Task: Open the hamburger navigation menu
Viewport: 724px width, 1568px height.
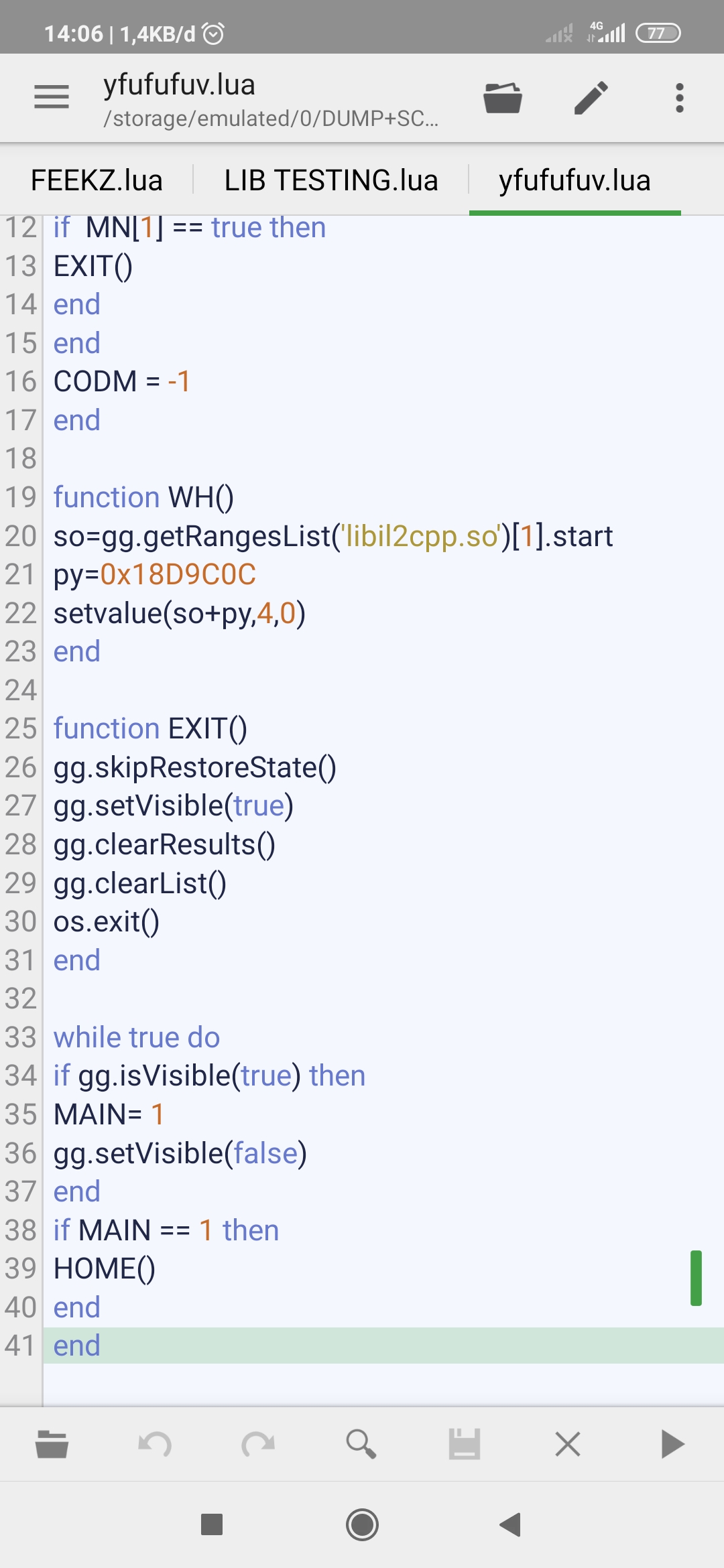Action: click(52, 98)
